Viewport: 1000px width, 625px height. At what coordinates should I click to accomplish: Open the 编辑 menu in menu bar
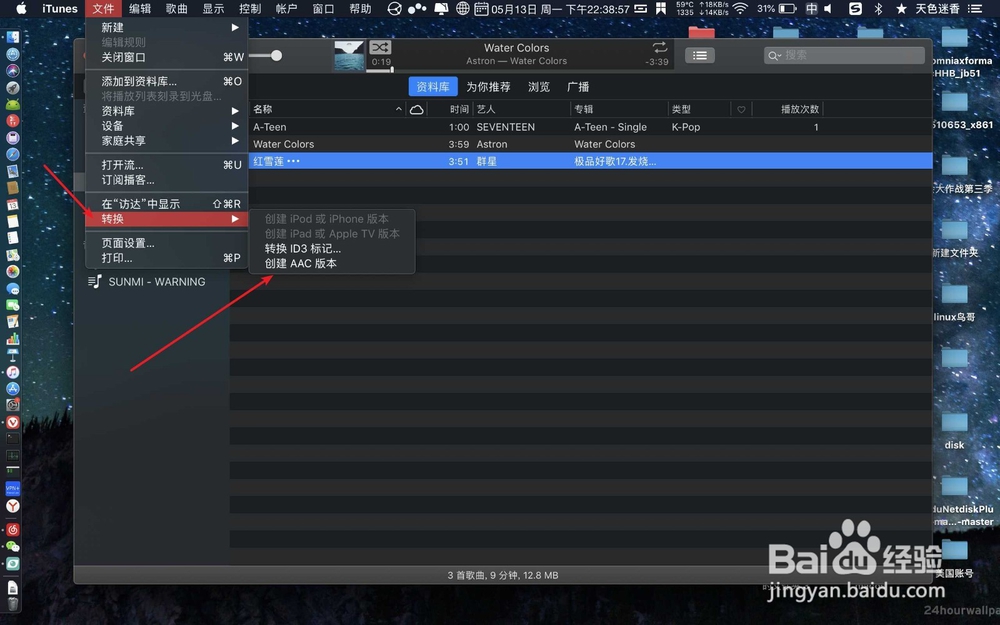tap(140, 8)
